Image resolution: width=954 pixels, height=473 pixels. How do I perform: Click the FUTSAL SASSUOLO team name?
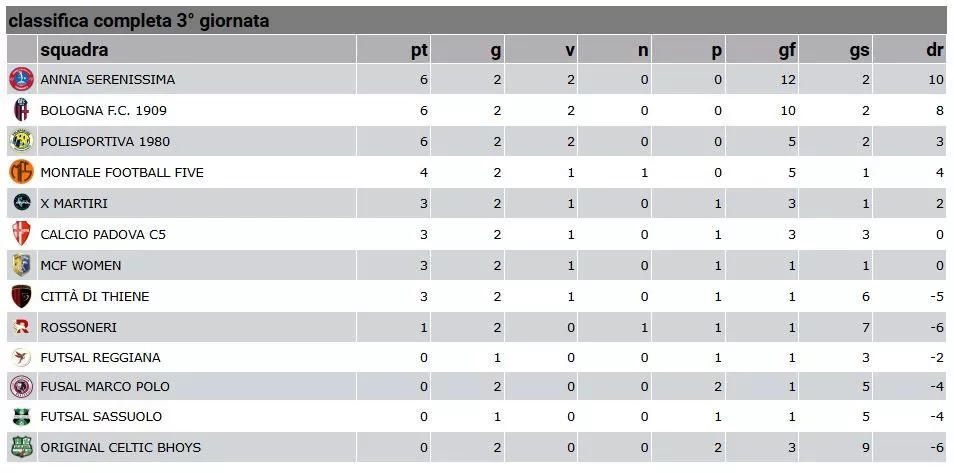coord(101,417)
